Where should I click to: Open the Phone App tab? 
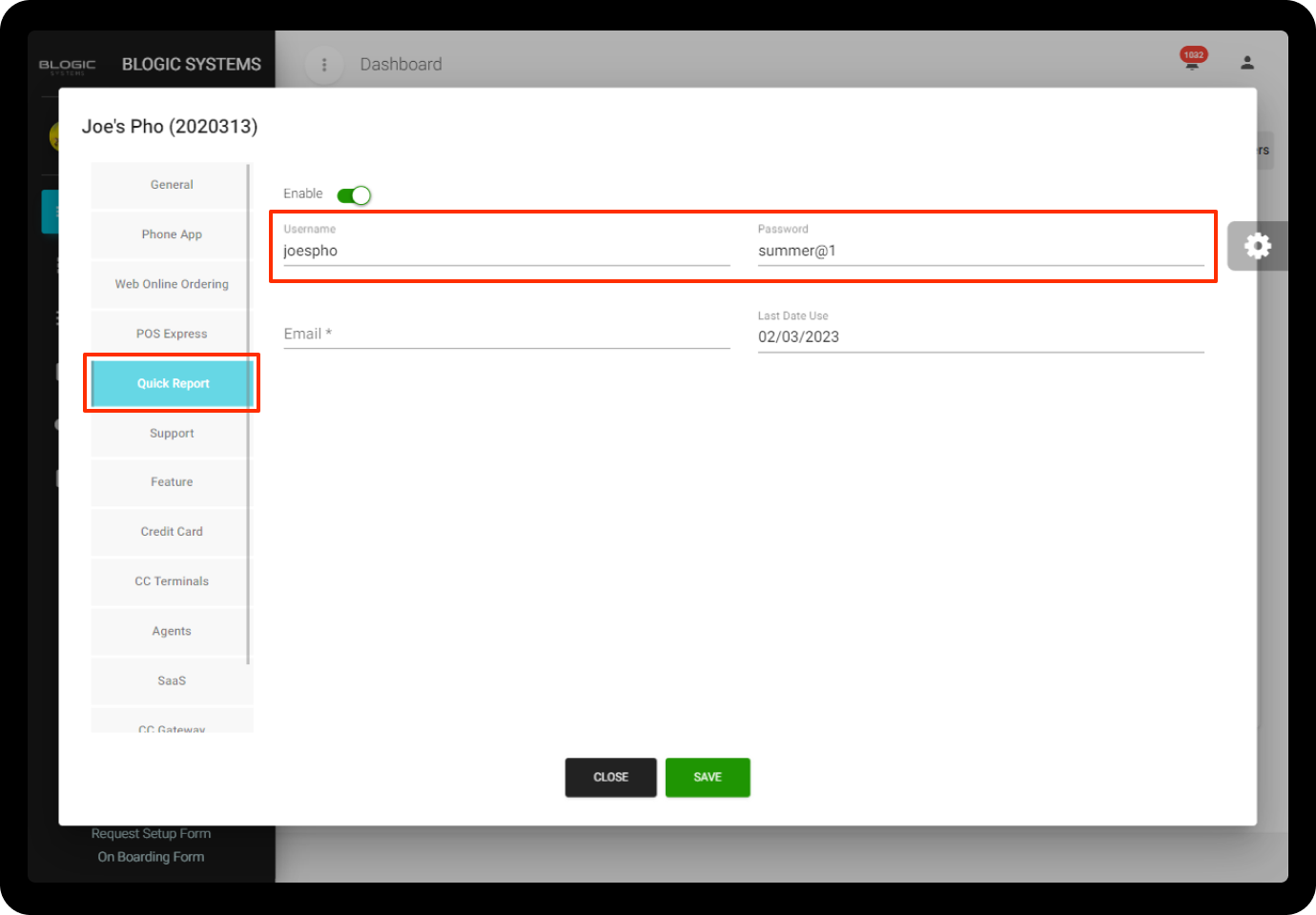(172, 234)
